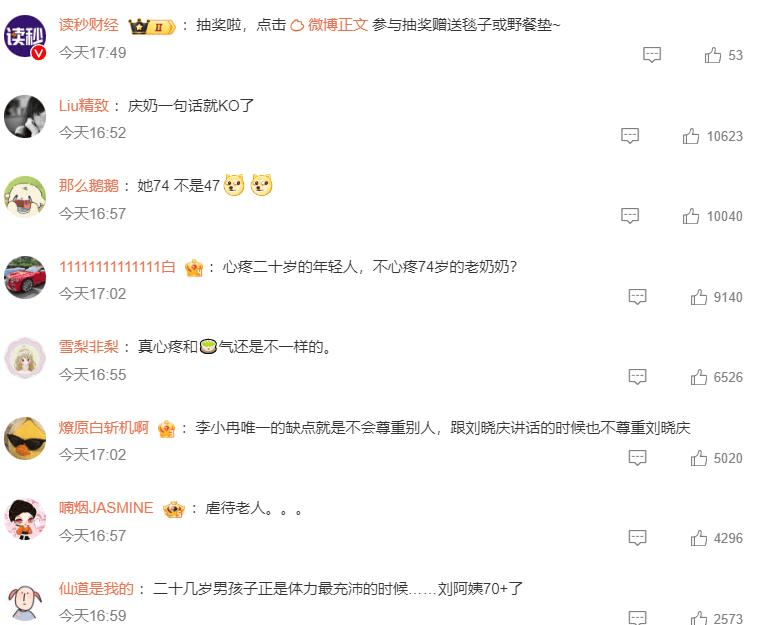This screenshot has width=762, height=625.
Task: Open reply for Liu精致's comment
Action: (x=630, y=136)
